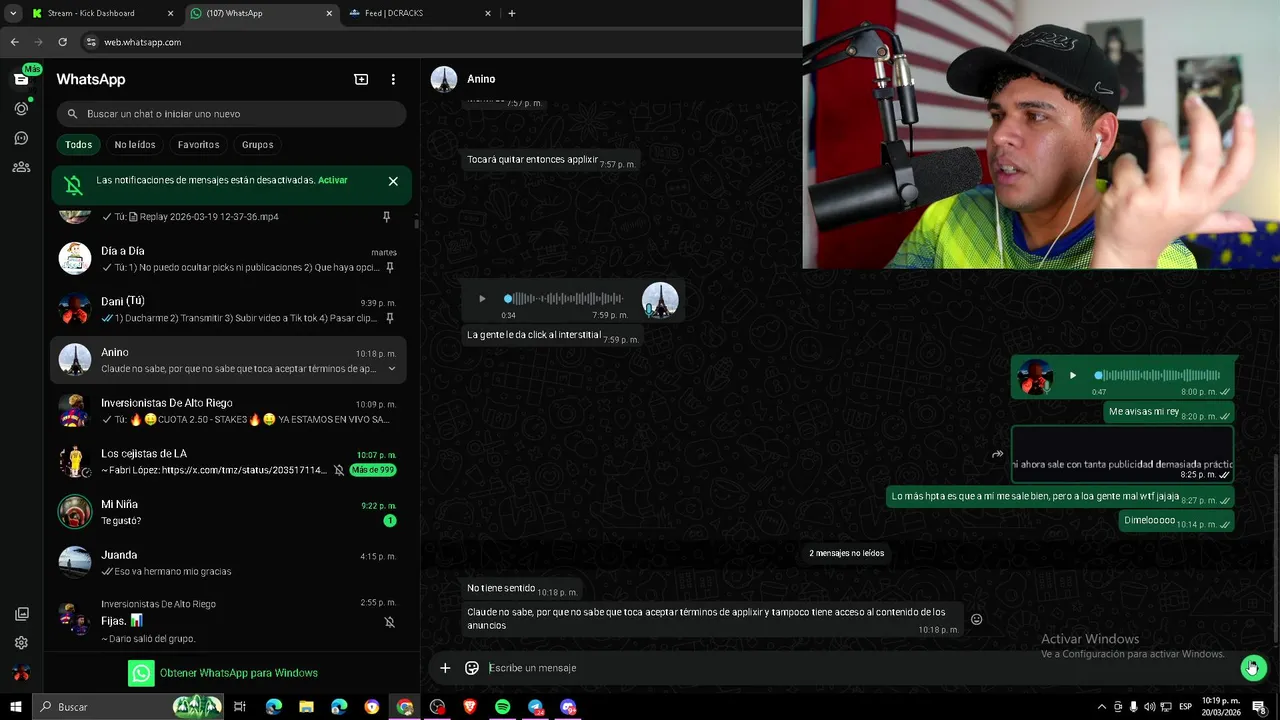
Task: Select the Favoritos filter tab
Action: 198,145
